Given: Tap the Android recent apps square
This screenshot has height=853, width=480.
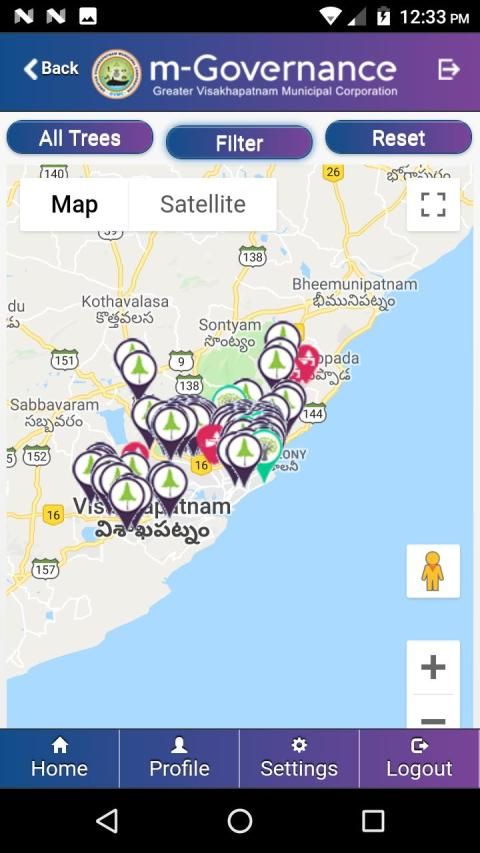Looking at the screenshot, I should [x=373, y=820].
